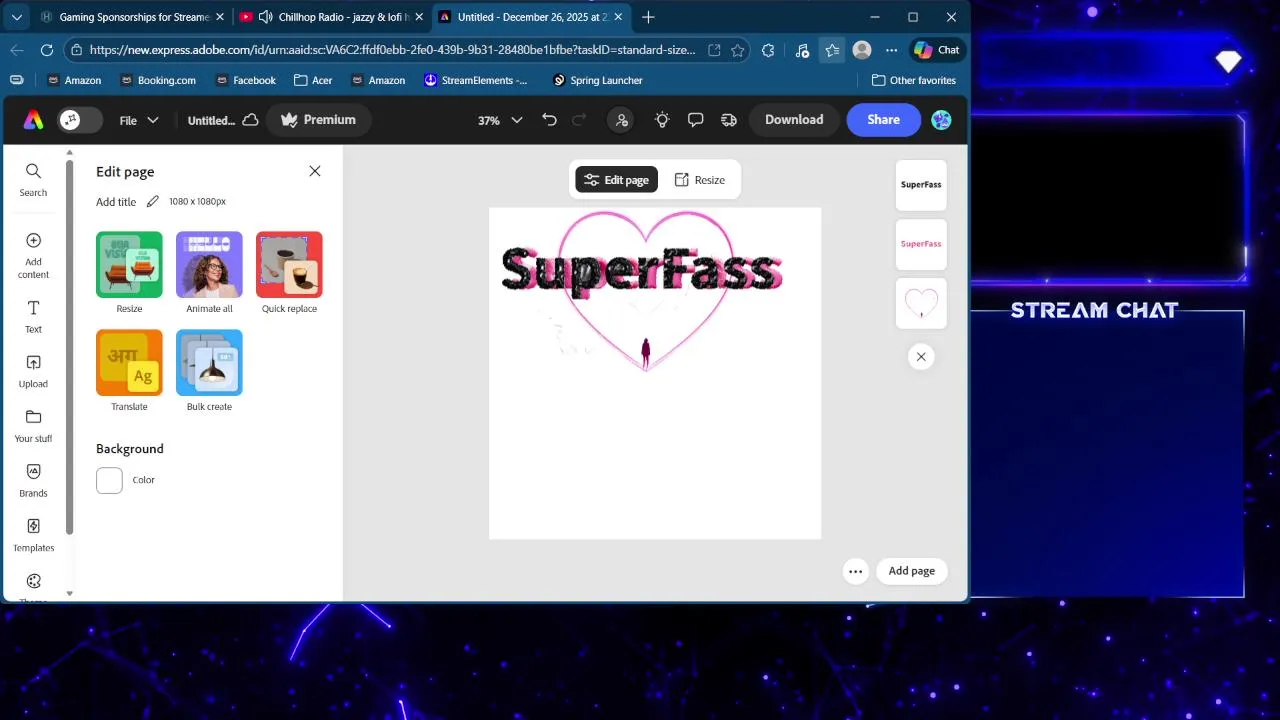The width and height of the screenshot is (1280, 720).
Task: Open the white Background color swatch
Action: pyautogui.click(x=109, y=480)
